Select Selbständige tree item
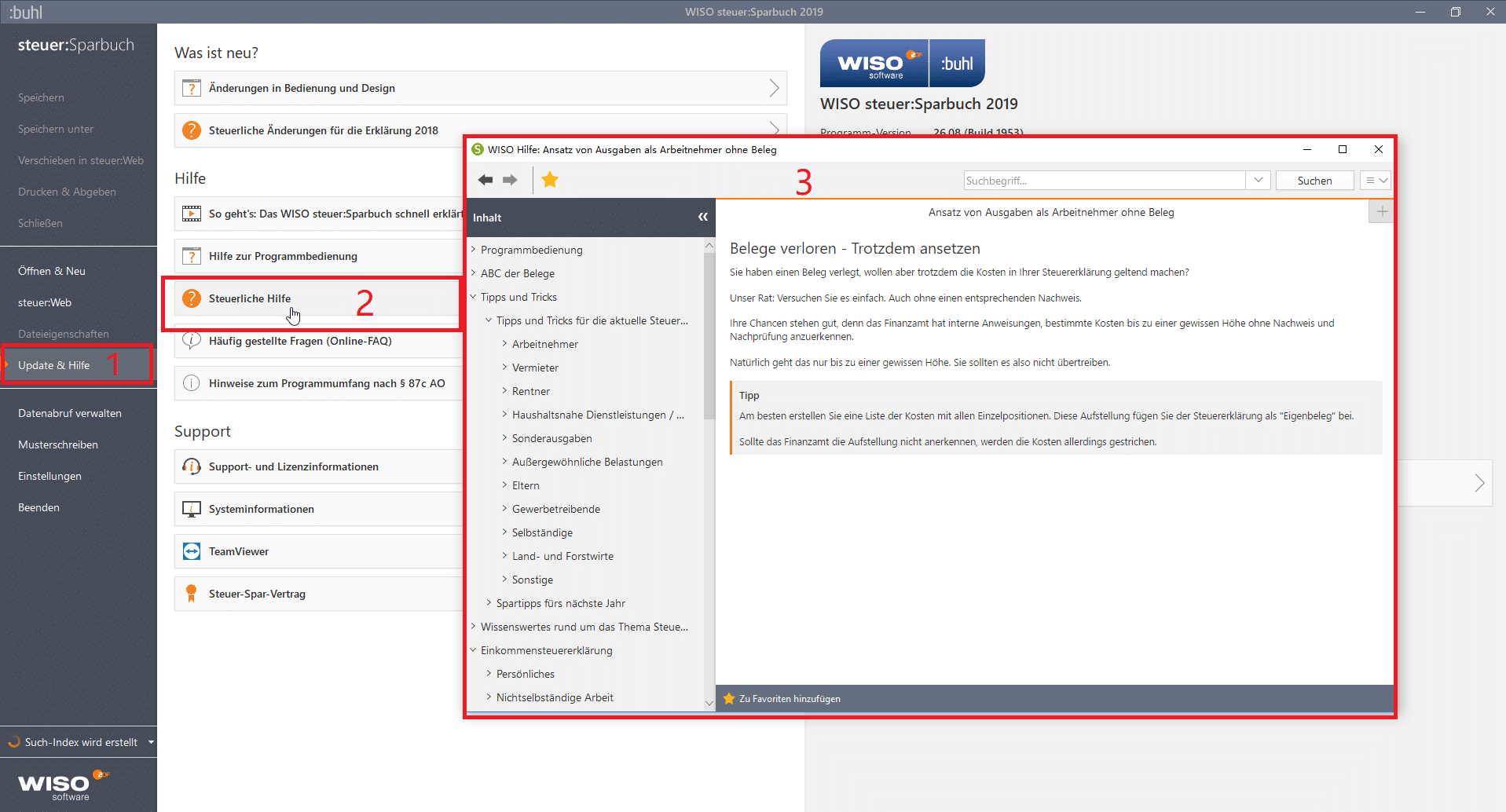 click(542, 532)
